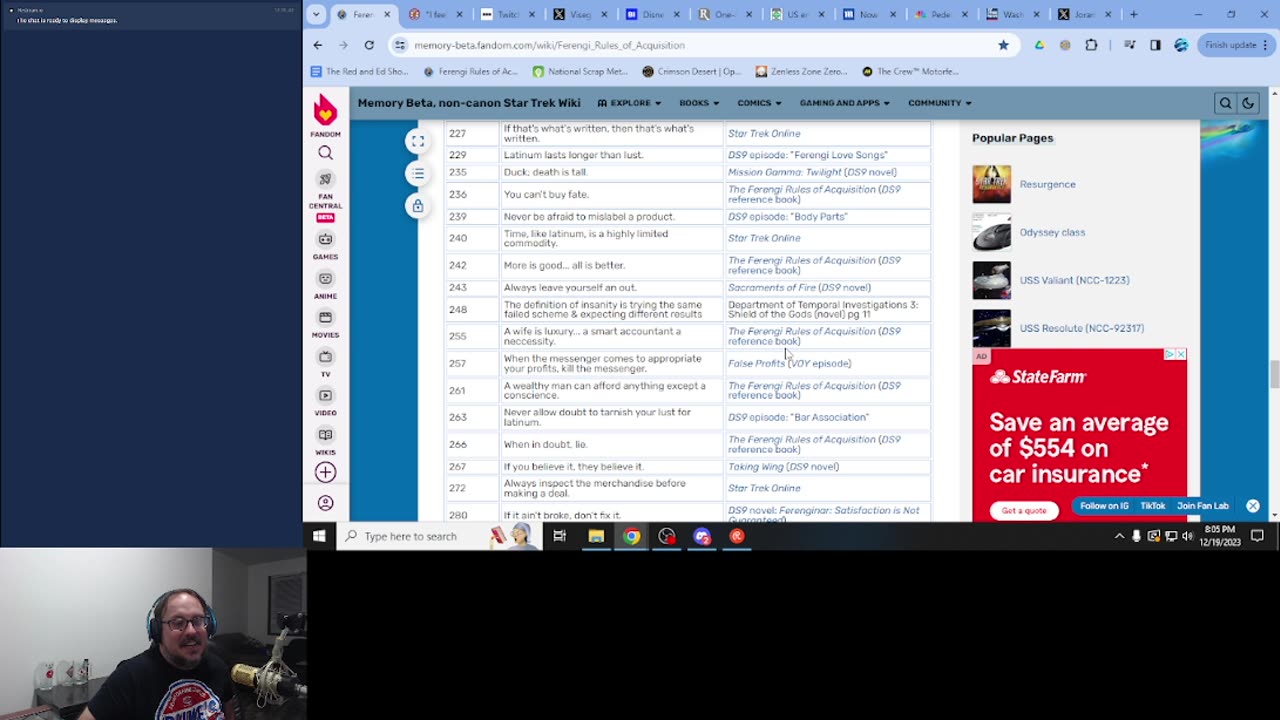View site information icon in address bar
This screenshot has height=720, width=1280.
point(400,45)
